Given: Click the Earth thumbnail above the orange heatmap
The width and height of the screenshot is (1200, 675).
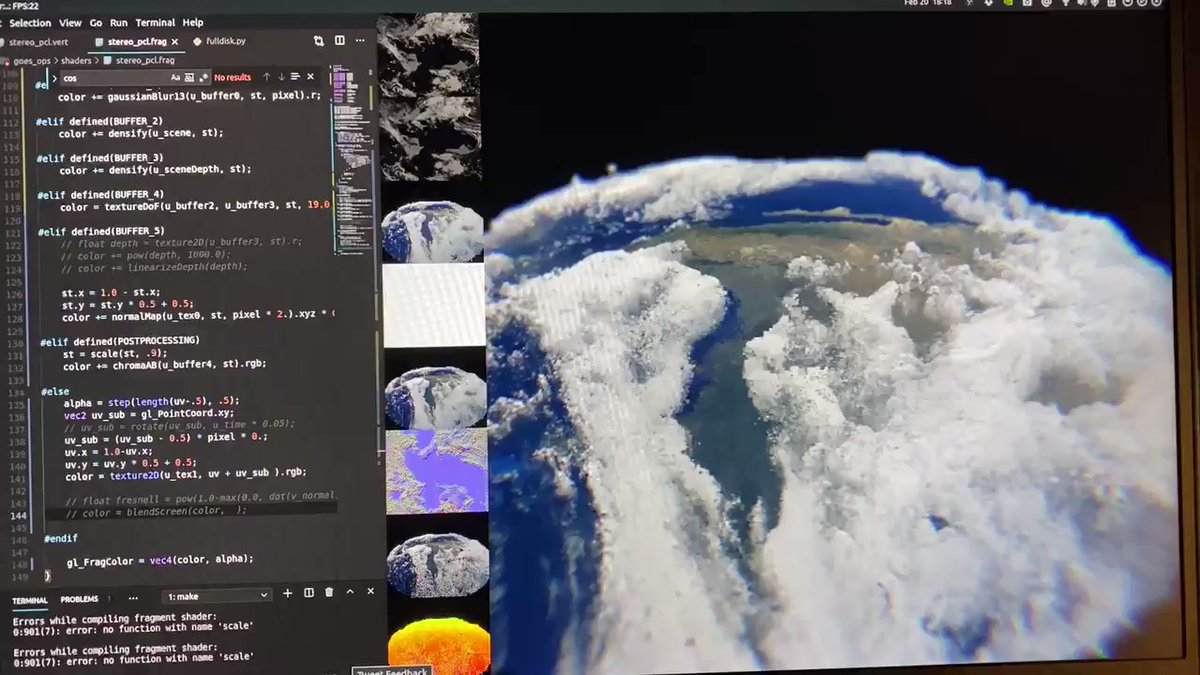Looking at the screenshot, I should pos(437,565).
